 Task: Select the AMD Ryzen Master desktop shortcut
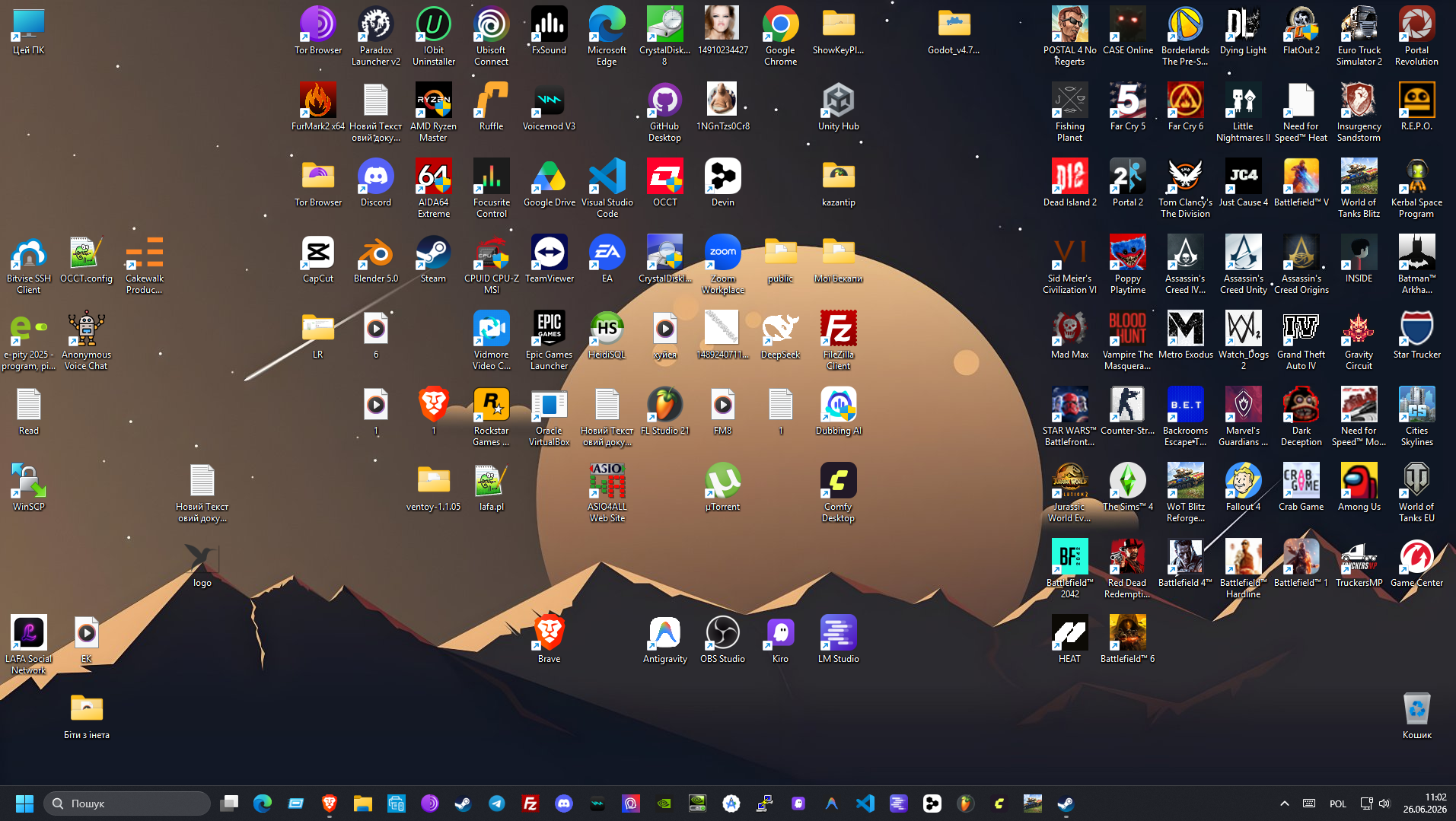tap(434, 112)
